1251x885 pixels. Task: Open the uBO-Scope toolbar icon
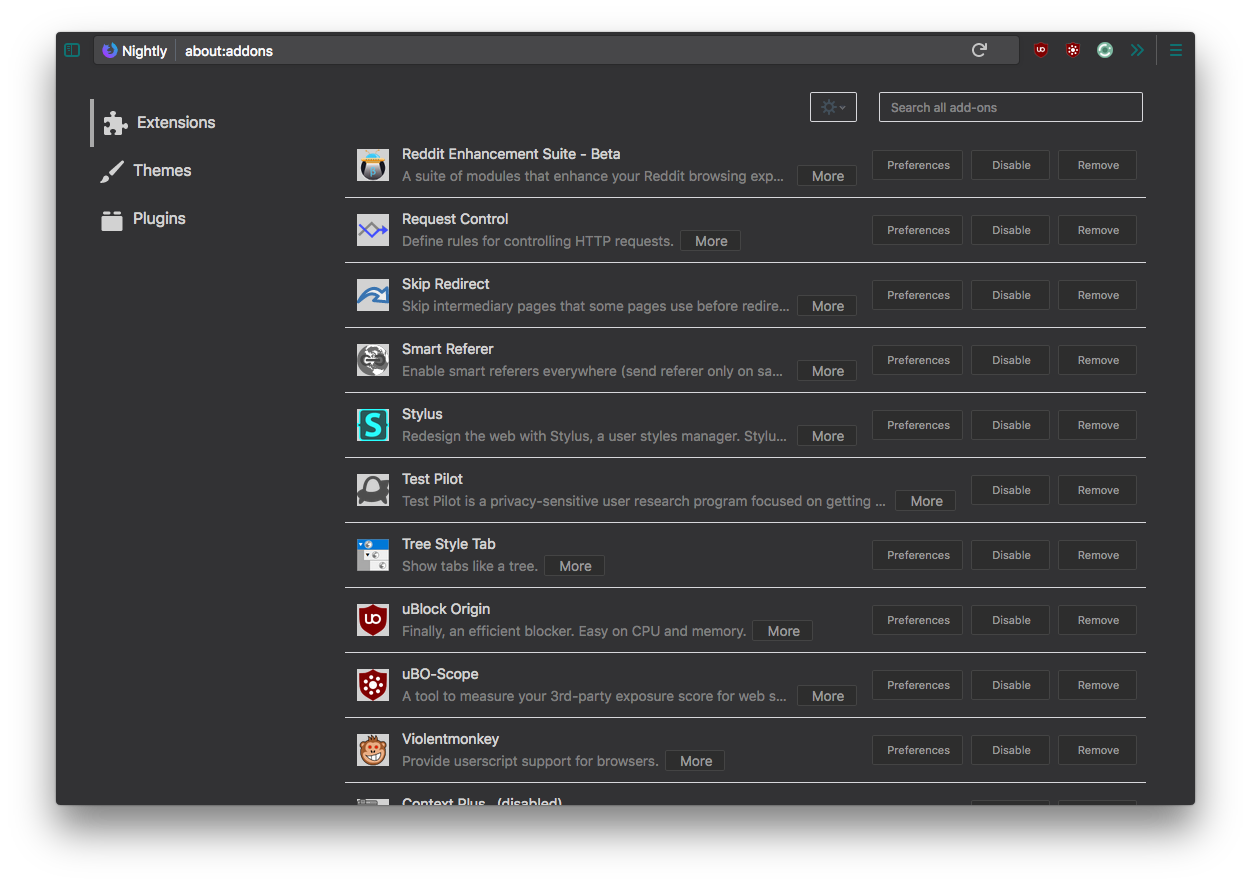tap(1073, 50)
